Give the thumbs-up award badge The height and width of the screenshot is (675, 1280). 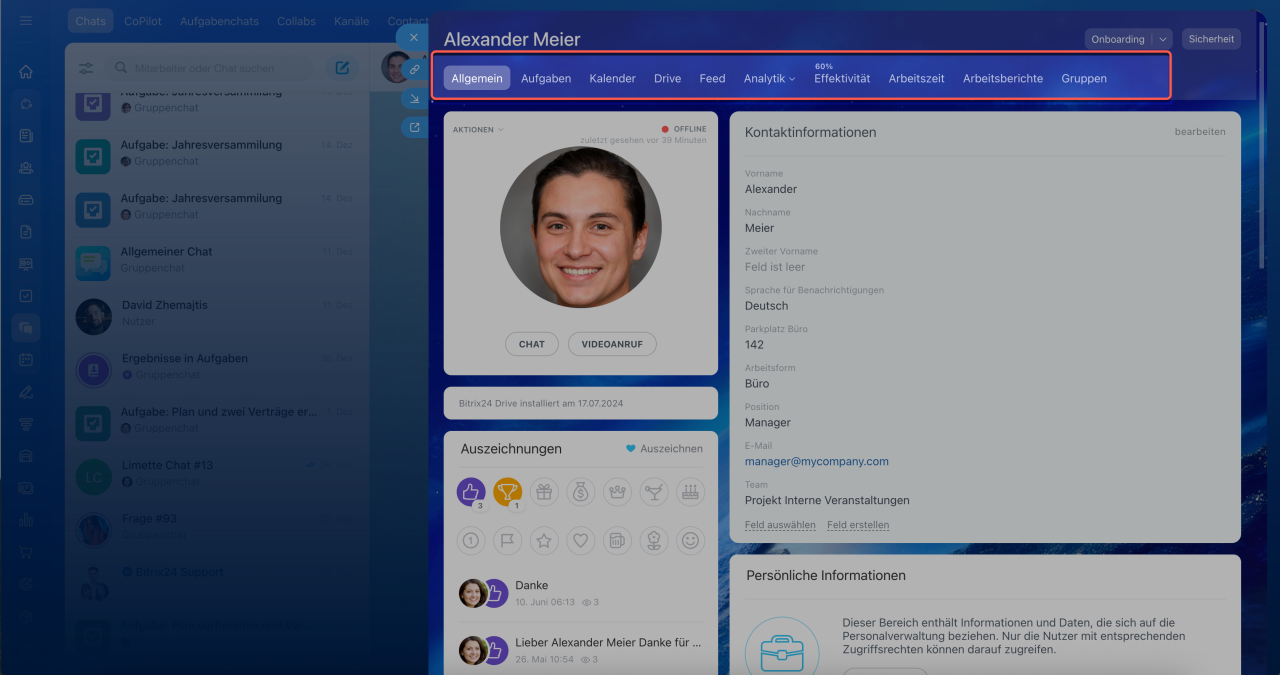(471, 491)
